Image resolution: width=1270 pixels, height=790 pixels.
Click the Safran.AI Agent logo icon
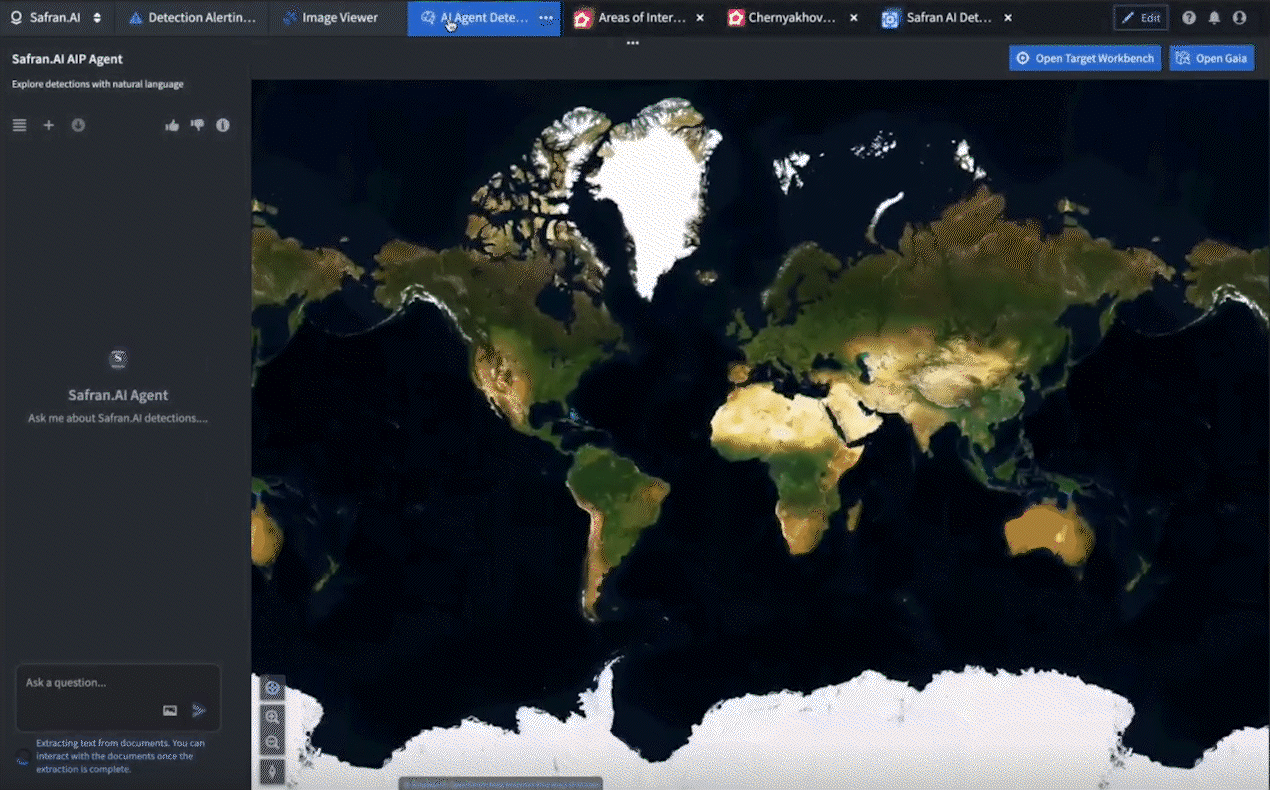118,359
